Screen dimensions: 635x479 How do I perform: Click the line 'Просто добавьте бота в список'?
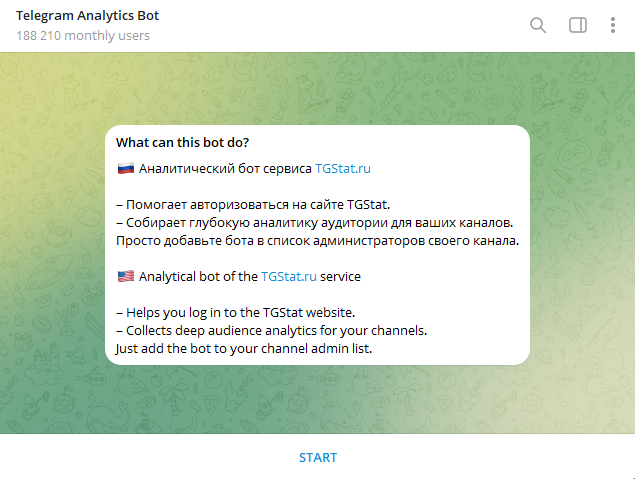pos(318,241)
